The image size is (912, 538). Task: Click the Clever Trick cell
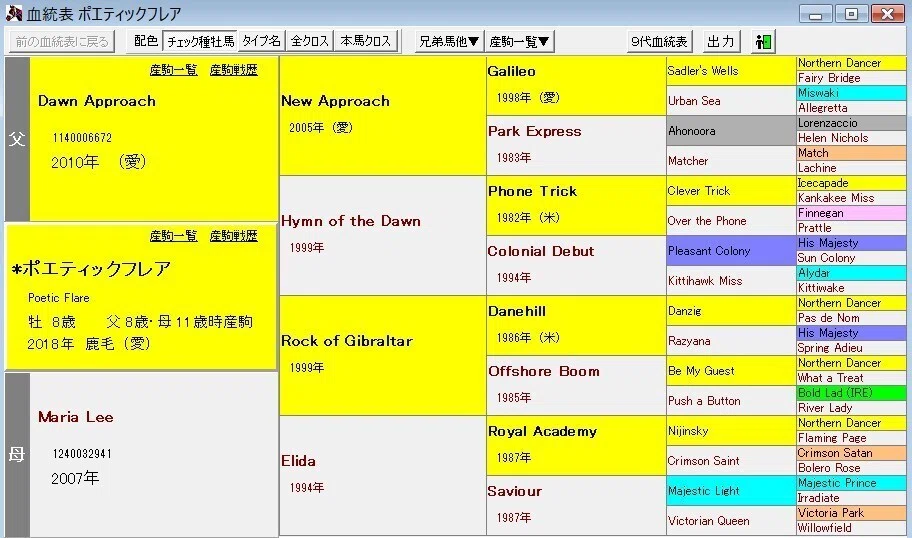pos(731,191)
